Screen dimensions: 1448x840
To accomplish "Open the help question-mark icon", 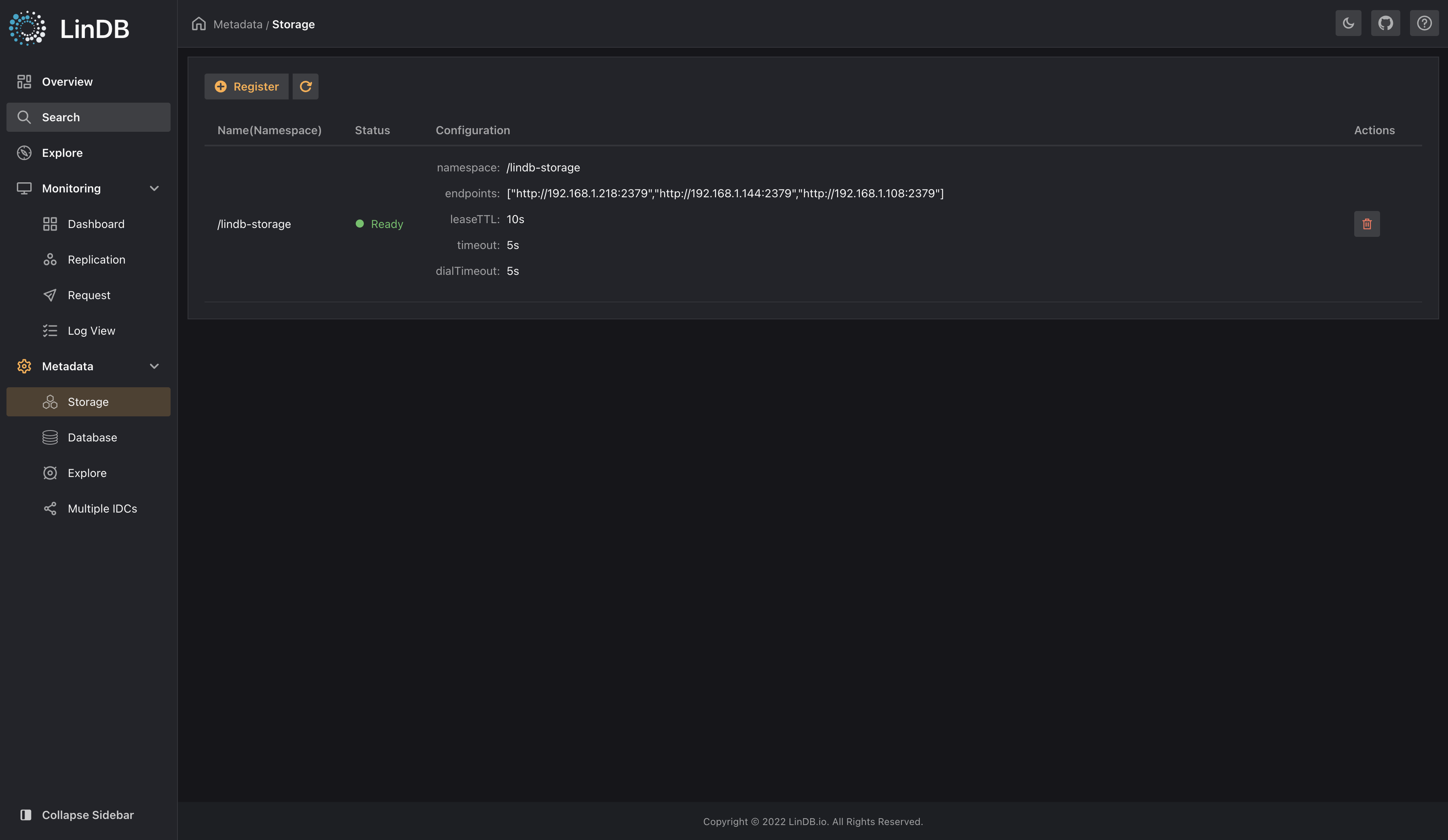I will 1424,23.
